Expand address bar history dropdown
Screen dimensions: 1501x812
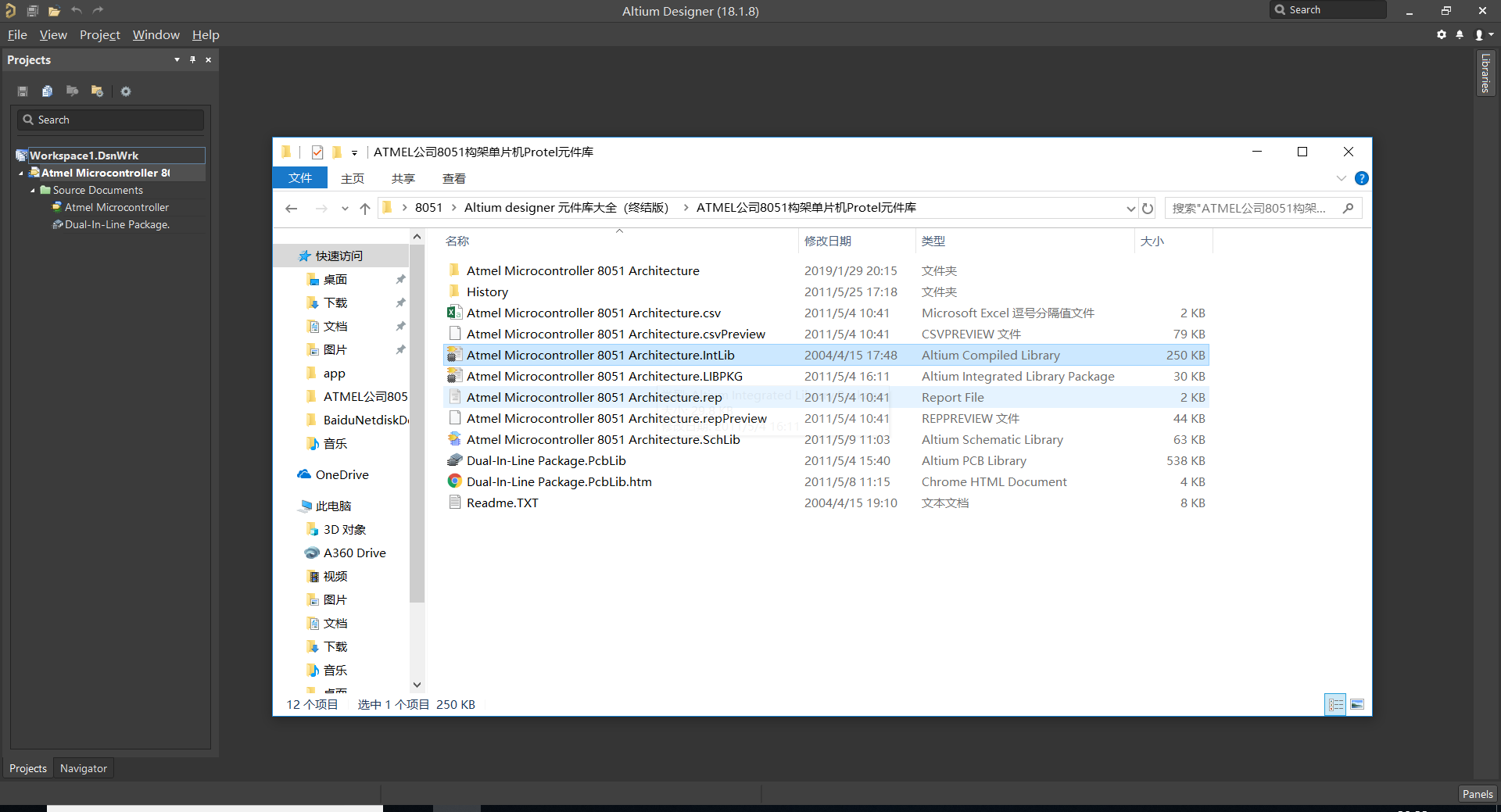click(1130, 209)
